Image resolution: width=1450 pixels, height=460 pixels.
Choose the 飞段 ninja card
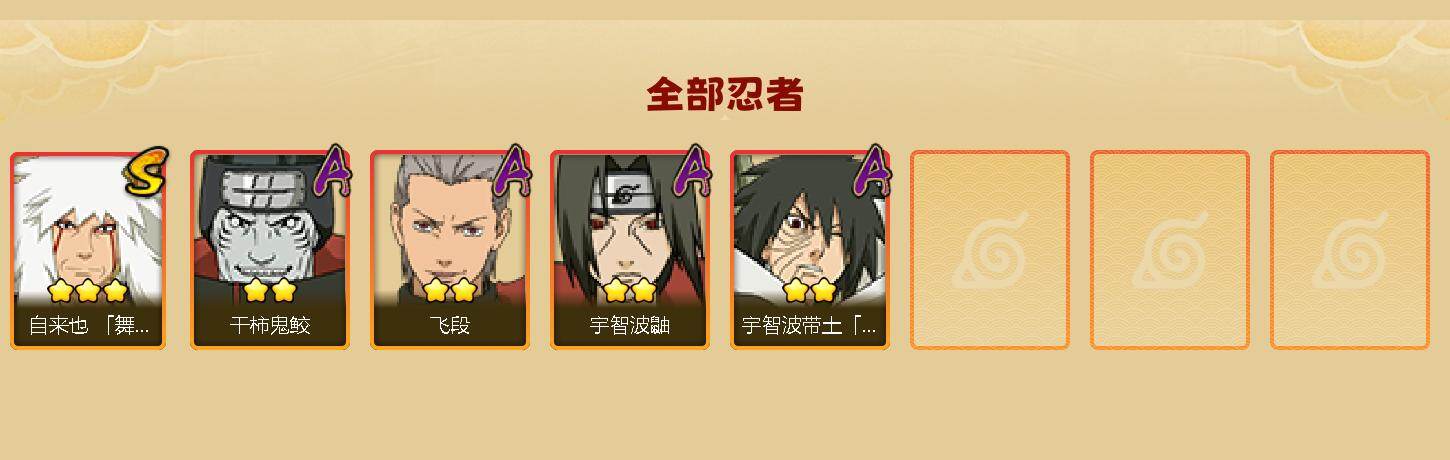(450, 250)
